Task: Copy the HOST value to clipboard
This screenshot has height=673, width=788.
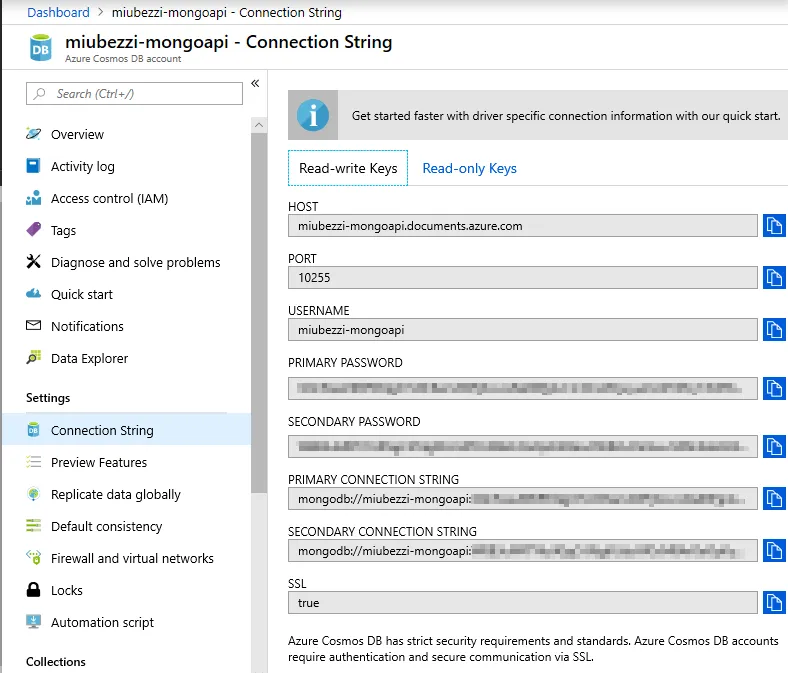Action: (774, 226)
